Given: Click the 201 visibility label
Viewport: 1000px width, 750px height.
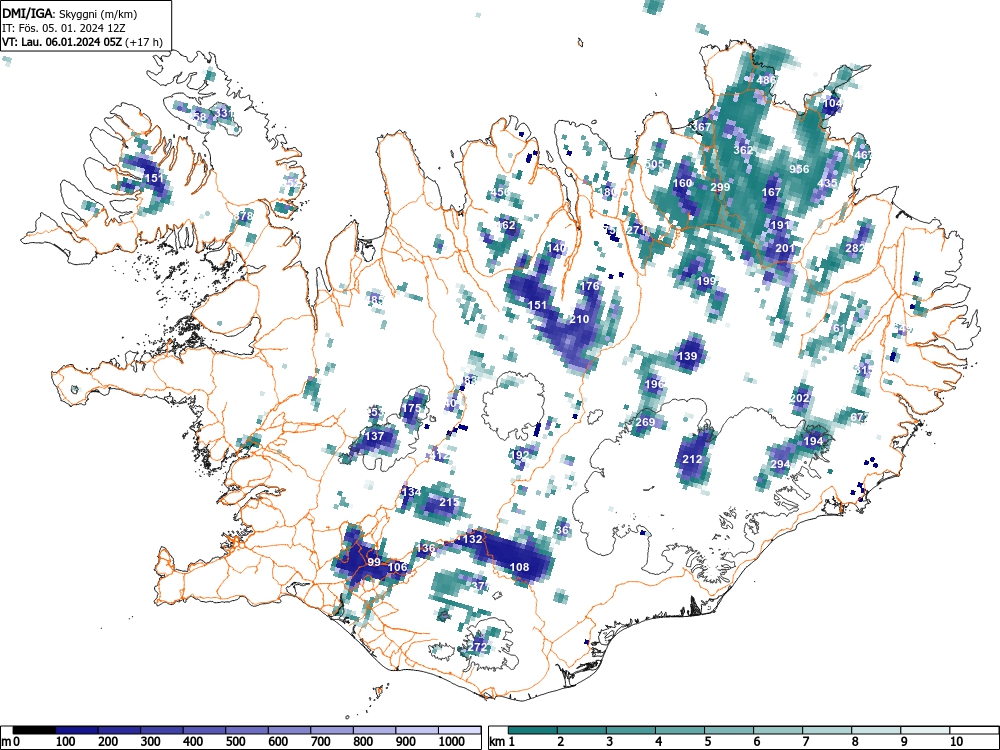Looking at the screenshot, I should [x=785, y=249].
